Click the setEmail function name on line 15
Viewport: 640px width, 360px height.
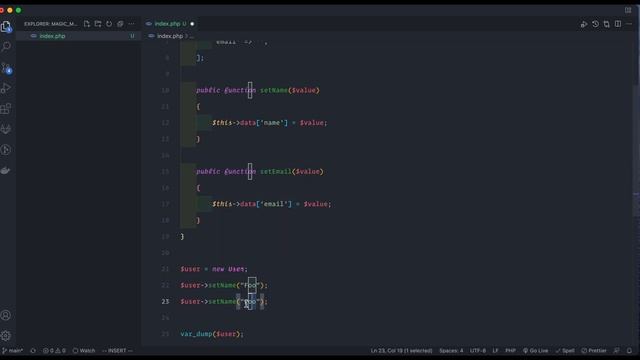click(x=276, y=171)
